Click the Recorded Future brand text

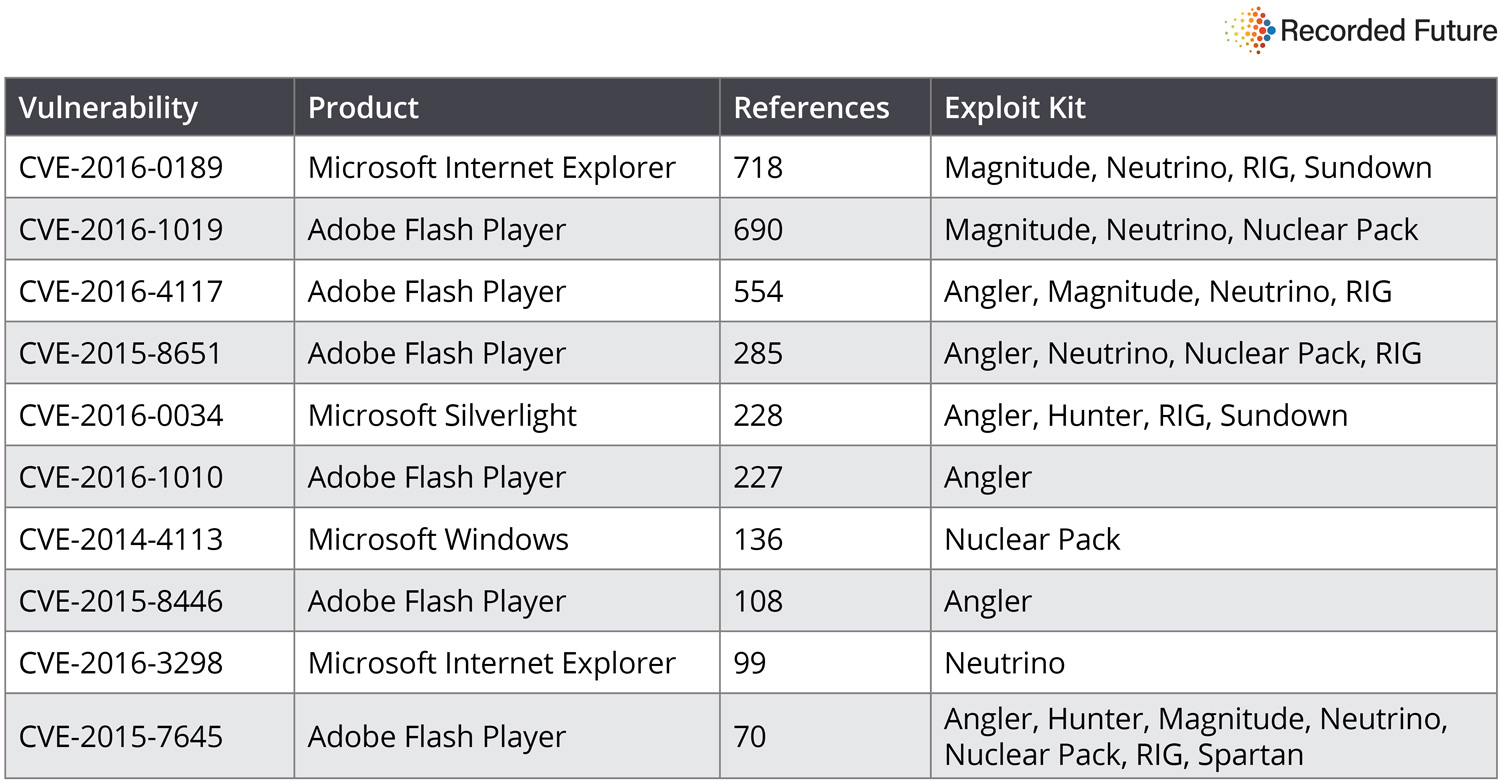[x=1387, y=31]
